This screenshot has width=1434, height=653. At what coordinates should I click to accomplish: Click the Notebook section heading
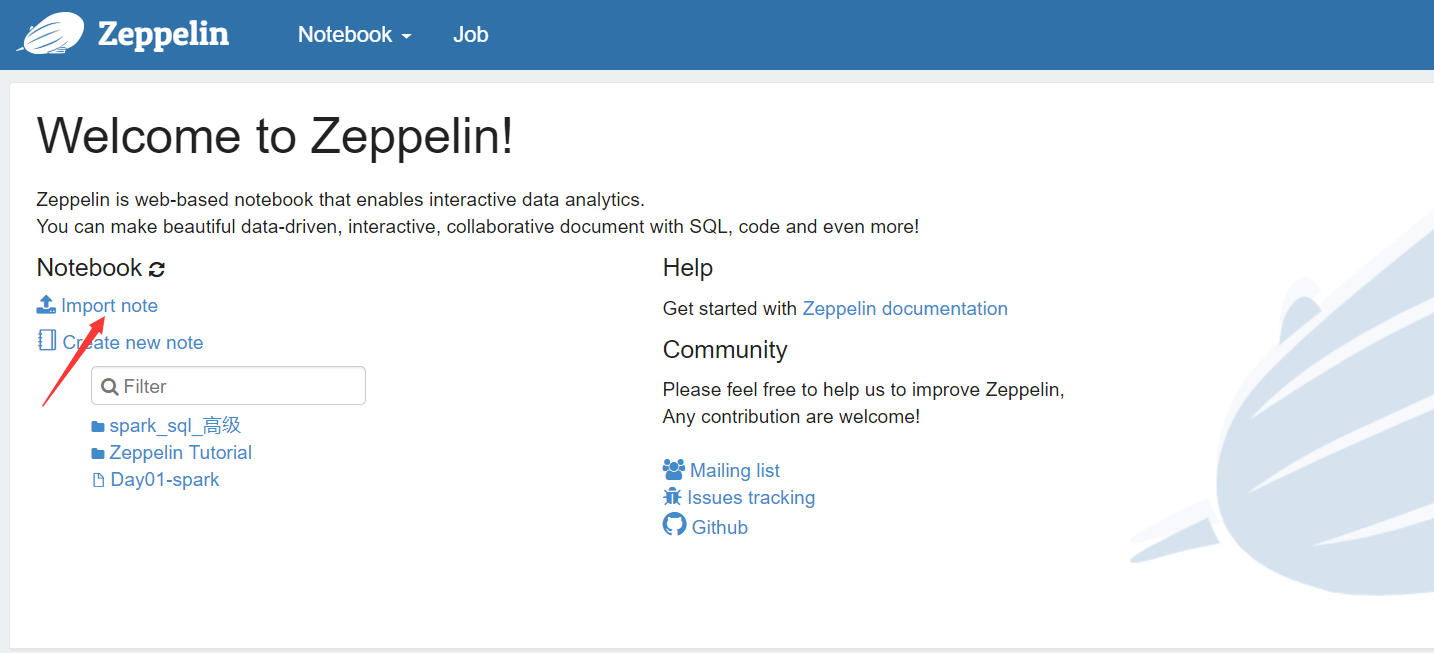[x=89, y=268]
